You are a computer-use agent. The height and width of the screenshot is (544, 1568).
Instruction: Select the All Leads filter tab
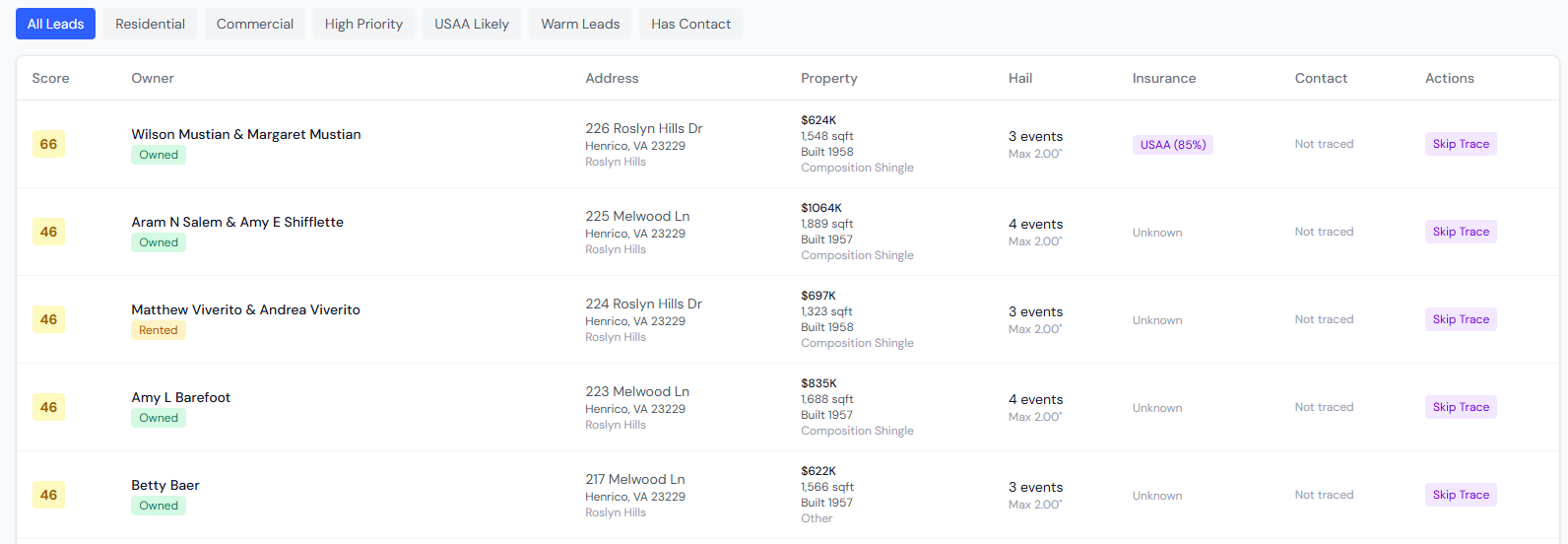[x=55, y=24]
